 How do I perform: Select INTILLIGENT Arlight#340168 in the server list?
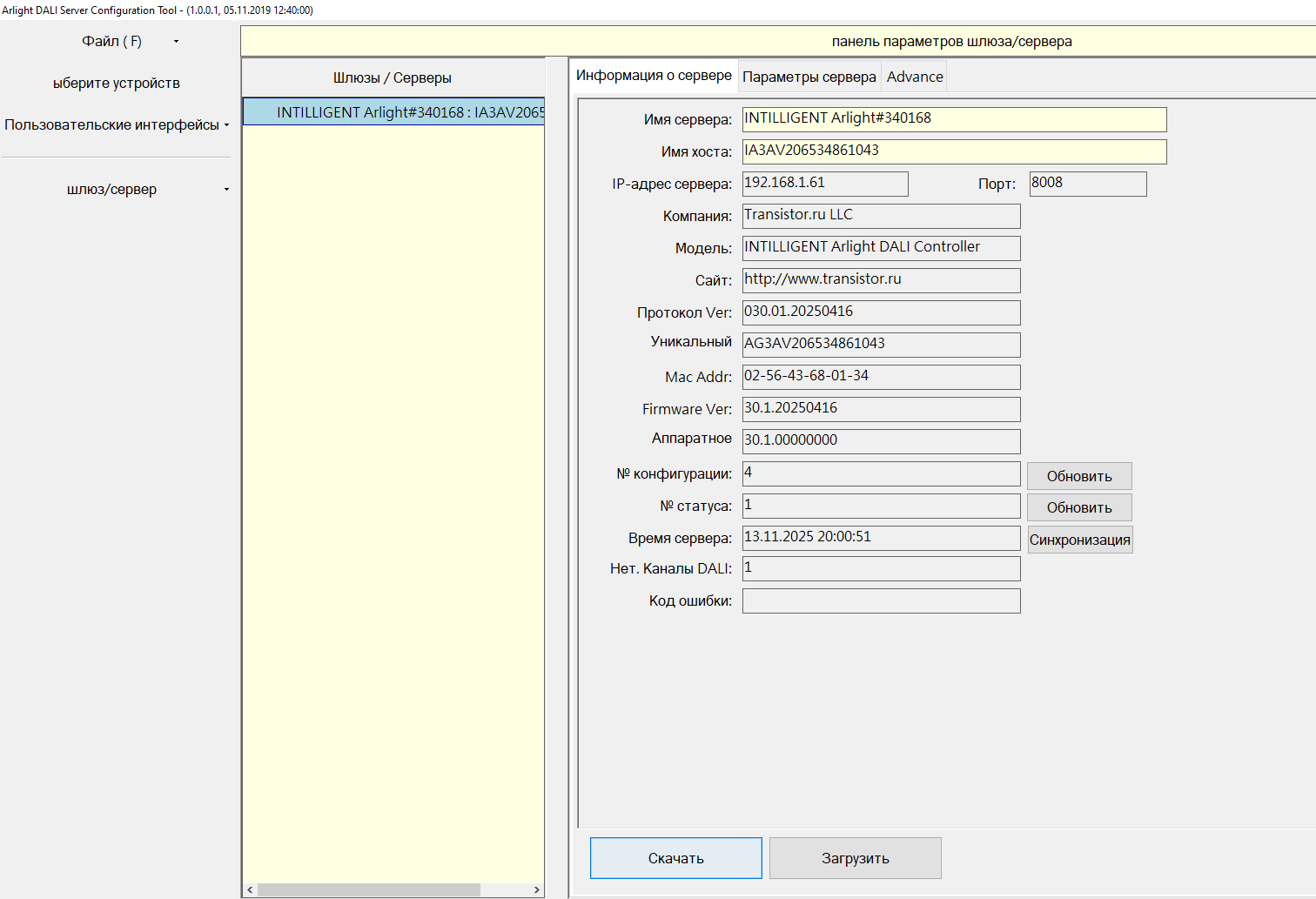(x=393, y=112)
